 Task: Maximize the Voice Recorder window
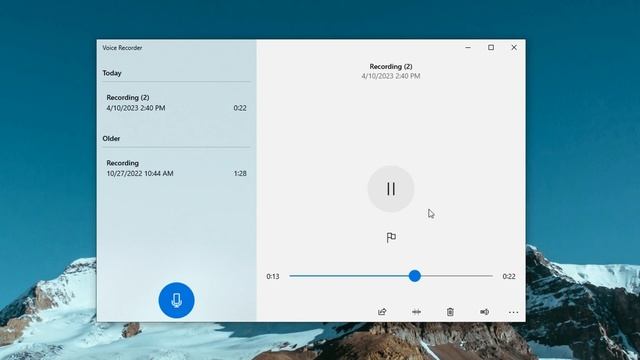pos(491,47)
